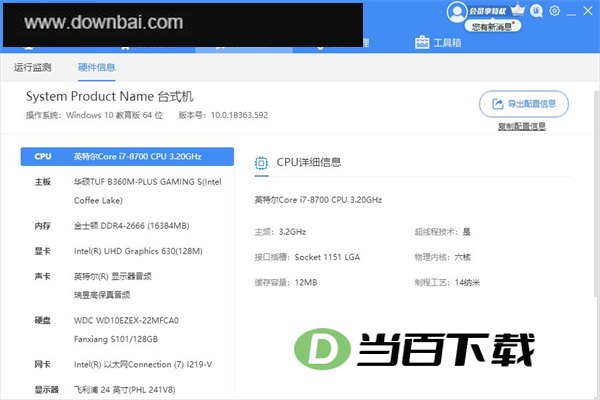Click the Fanxiang S101/128GB disk entry

click(116, 339)
